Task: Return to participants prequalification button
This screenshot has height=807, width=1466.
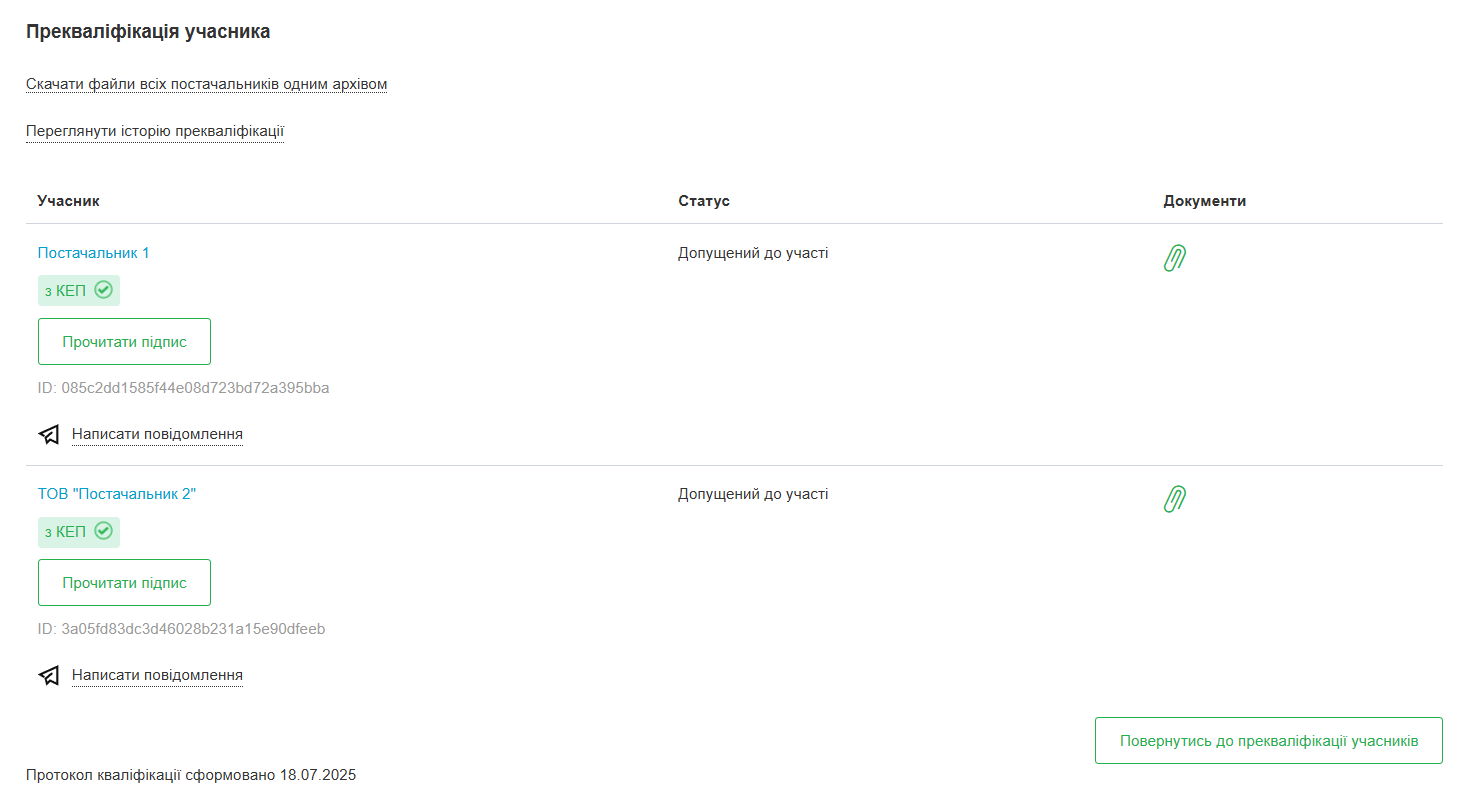Action: (1268, 741)
